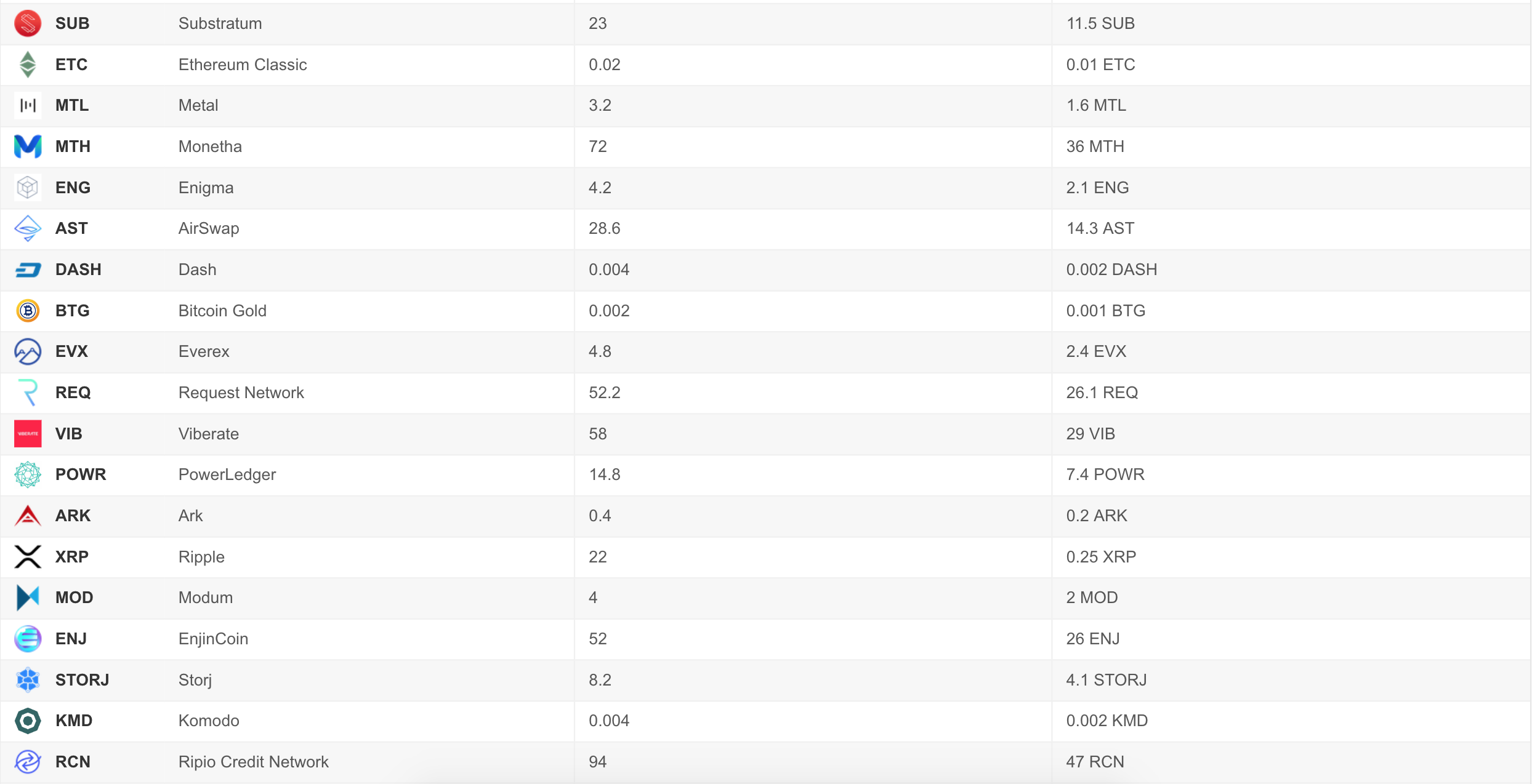Select the 2.4 EVX fee cell
The height and width of the screenshot is (784, 1532).
[x=1096, y=351]
